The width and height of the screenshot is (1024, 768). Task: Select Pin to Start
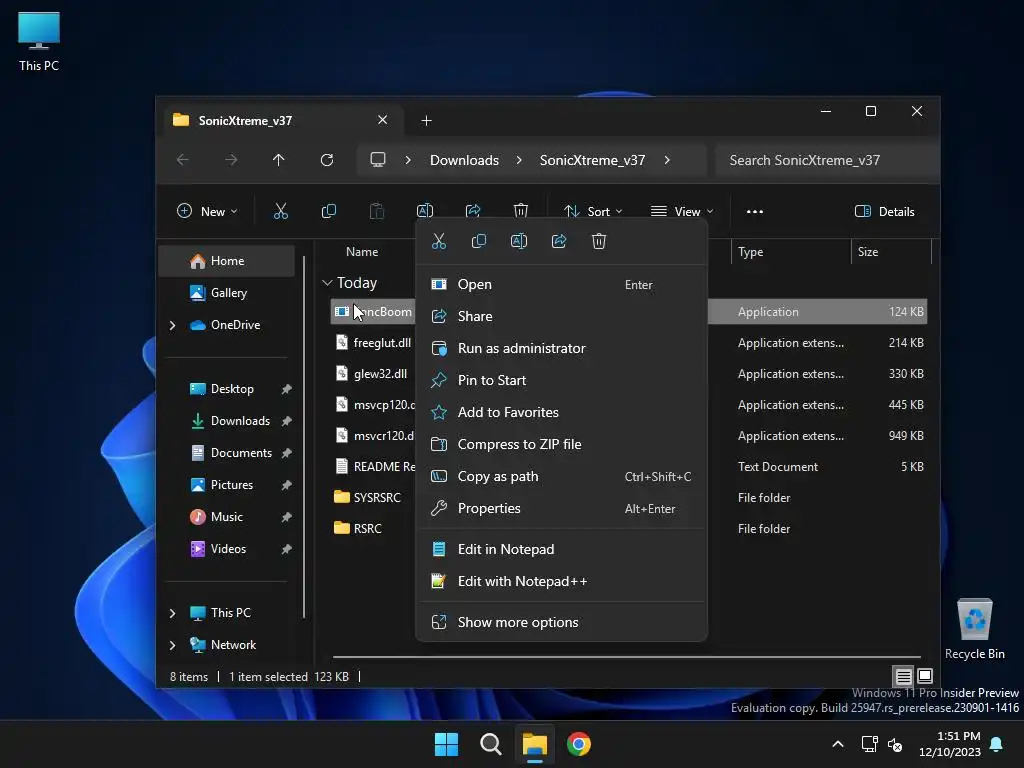click(561, 381)
